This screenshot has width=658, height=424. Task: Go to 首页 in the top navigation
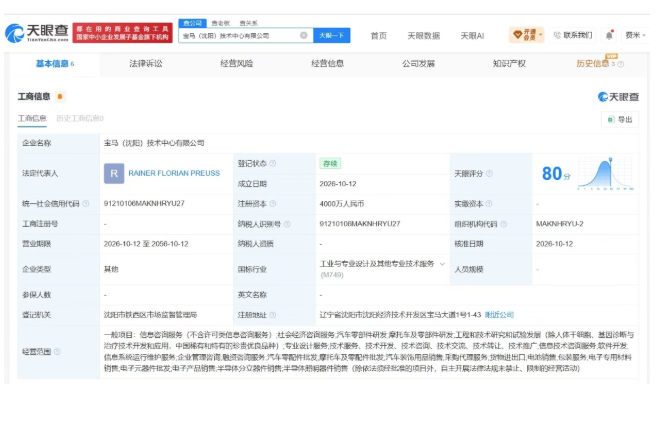point(379,36)
